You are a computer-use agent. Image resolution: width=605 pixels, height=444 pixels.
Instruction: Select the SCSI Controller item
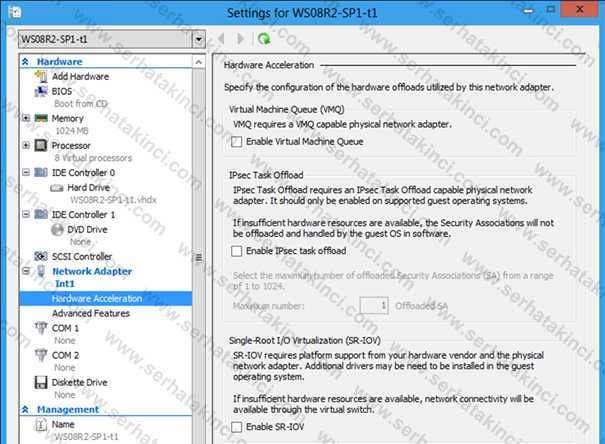tap(82, 256)
